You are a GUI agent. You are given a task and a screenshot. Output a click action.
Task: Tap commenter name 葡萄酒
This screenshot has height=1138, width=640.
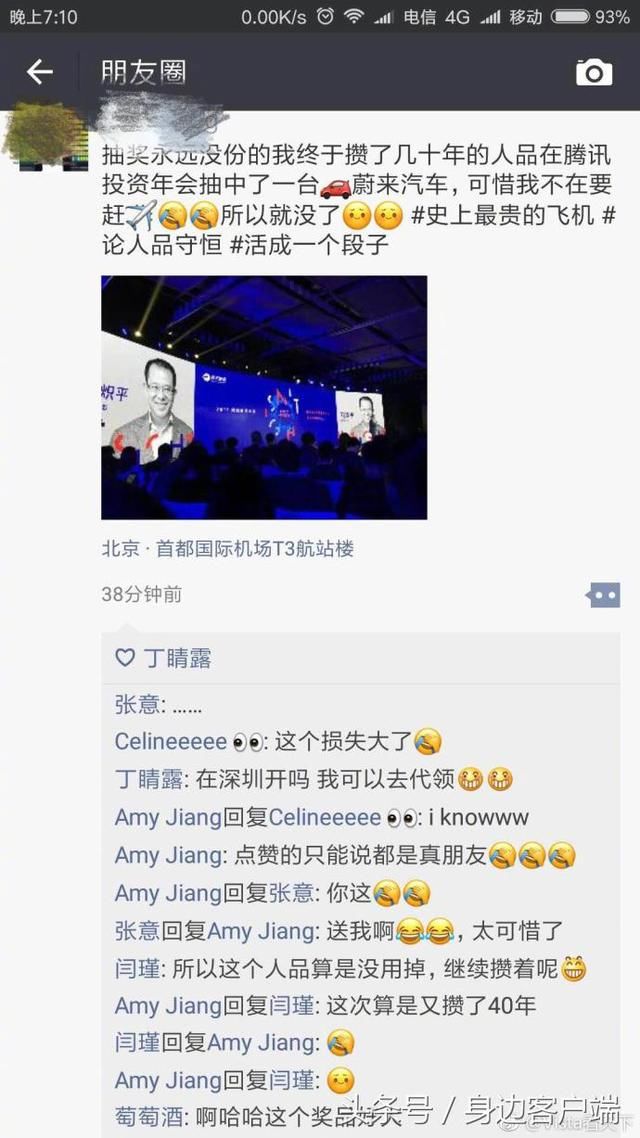coord(149,1116)
